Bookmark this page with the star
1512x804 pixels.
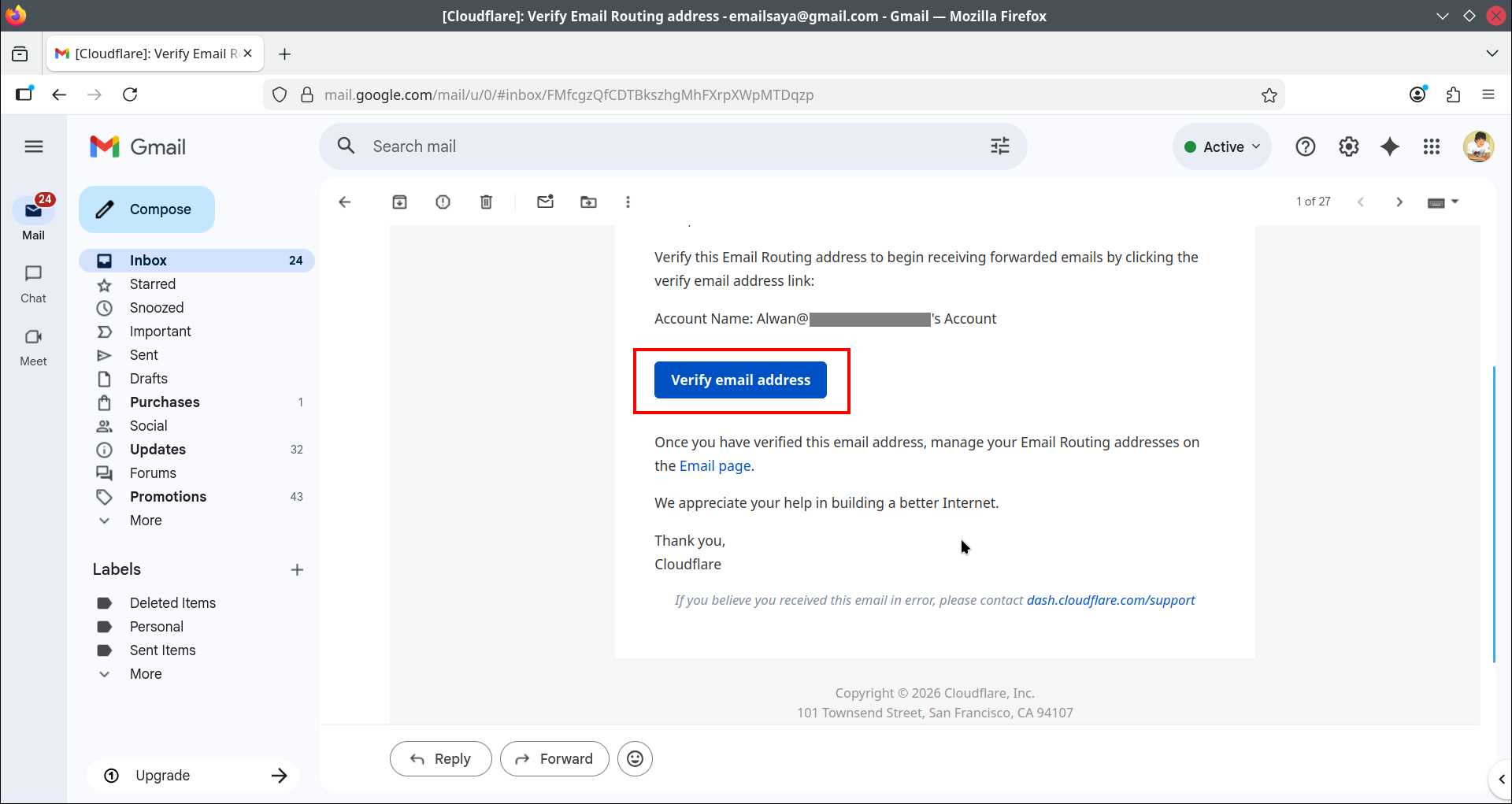(1269, 95)
